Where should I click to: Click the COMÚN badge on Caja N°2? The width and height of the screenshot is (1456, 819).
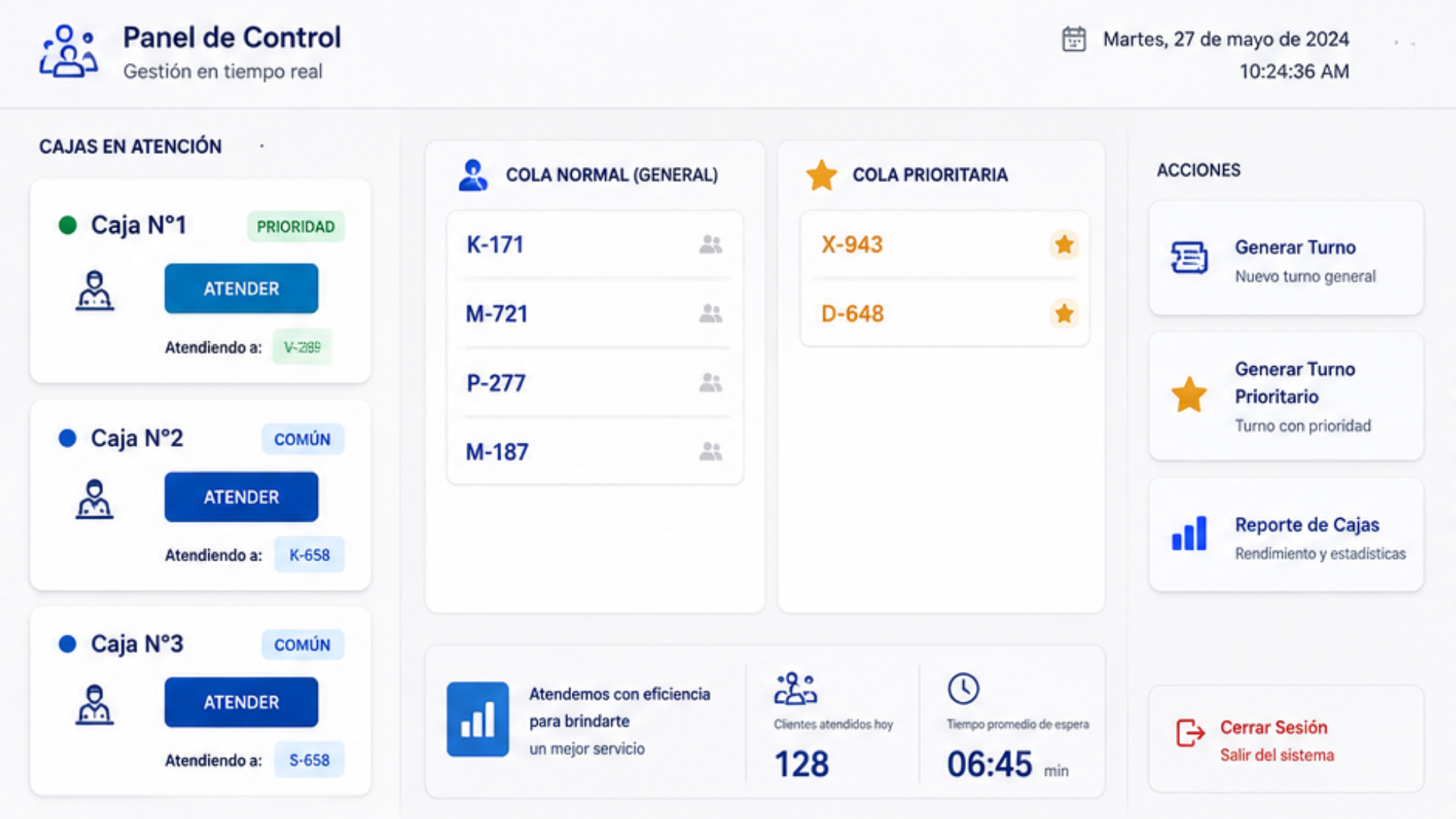click(x=303, y=439)
